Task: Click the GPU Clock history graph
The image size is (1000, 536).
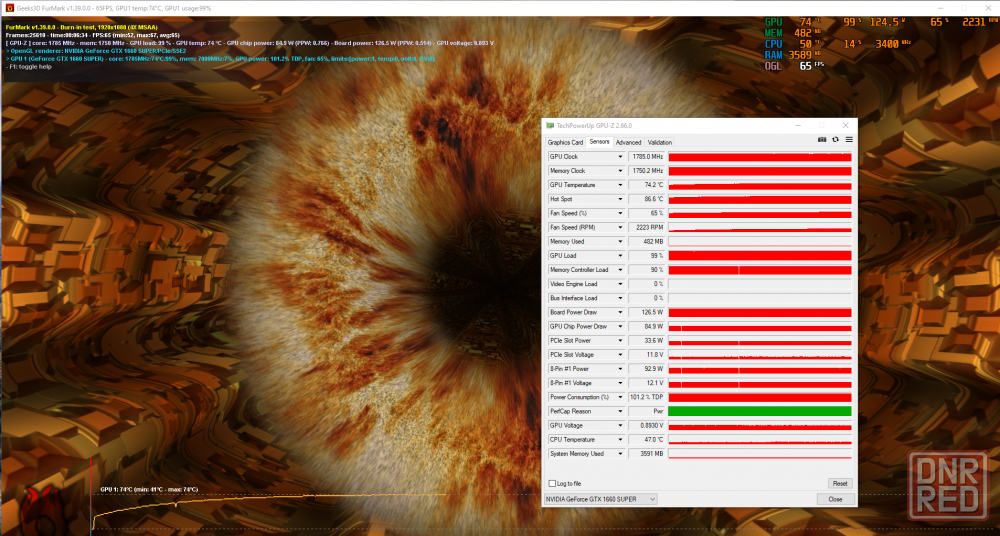Action: click(760, 157)
